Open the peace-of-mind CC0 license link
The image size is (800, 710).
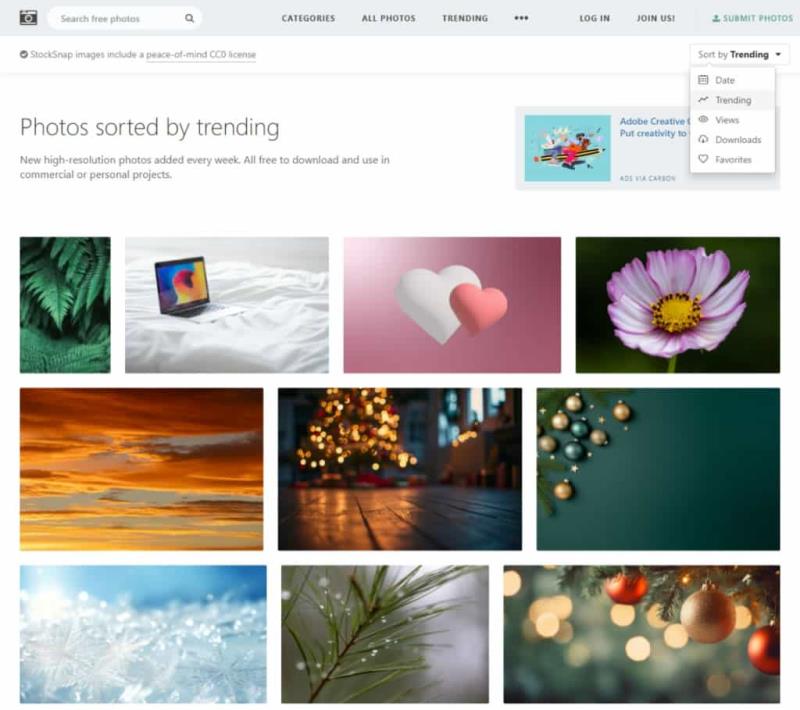coord(201,55)
